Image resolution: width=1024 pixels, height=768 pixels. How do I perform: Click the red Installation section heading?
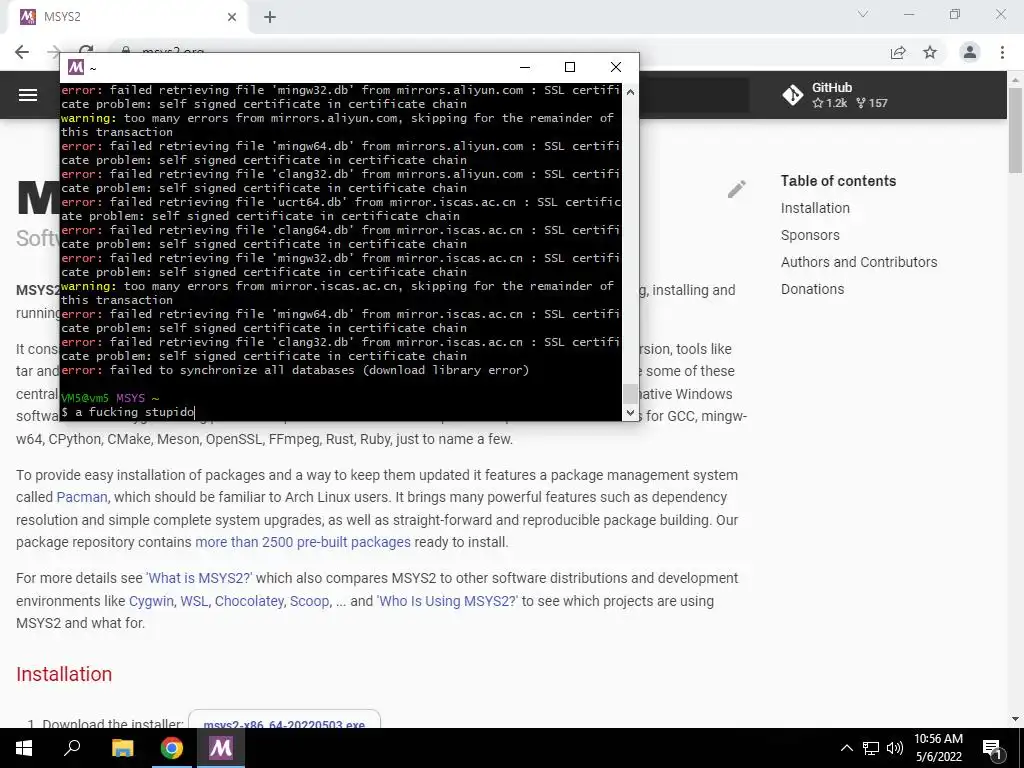click(x=64, y=674)
